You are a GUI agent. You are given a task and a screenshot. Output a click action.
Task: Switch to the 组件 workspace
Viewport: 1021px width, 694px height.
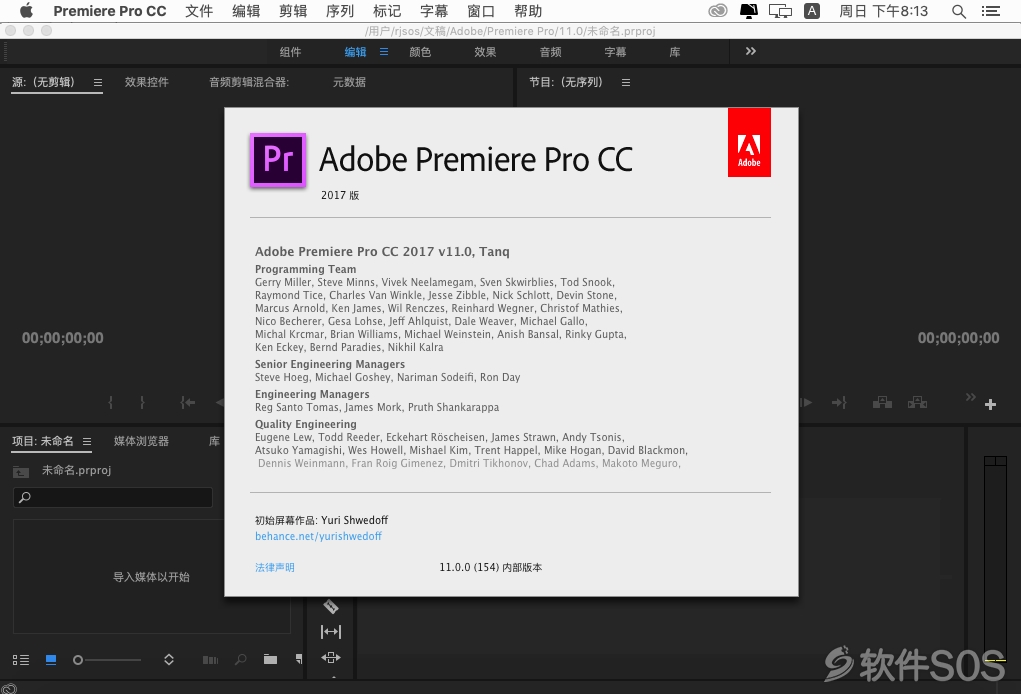point(290,52)
